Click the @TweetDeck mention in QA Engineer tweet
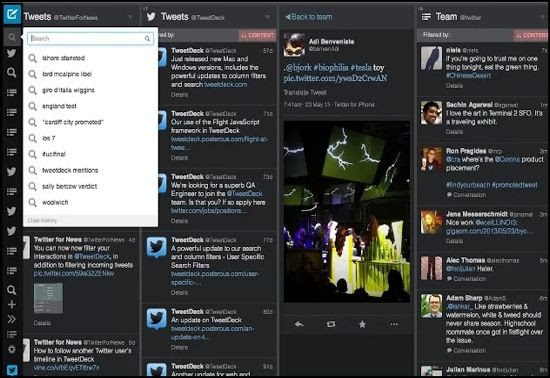The width and height of the screenshot is (550, 378). tap(244, 194)
